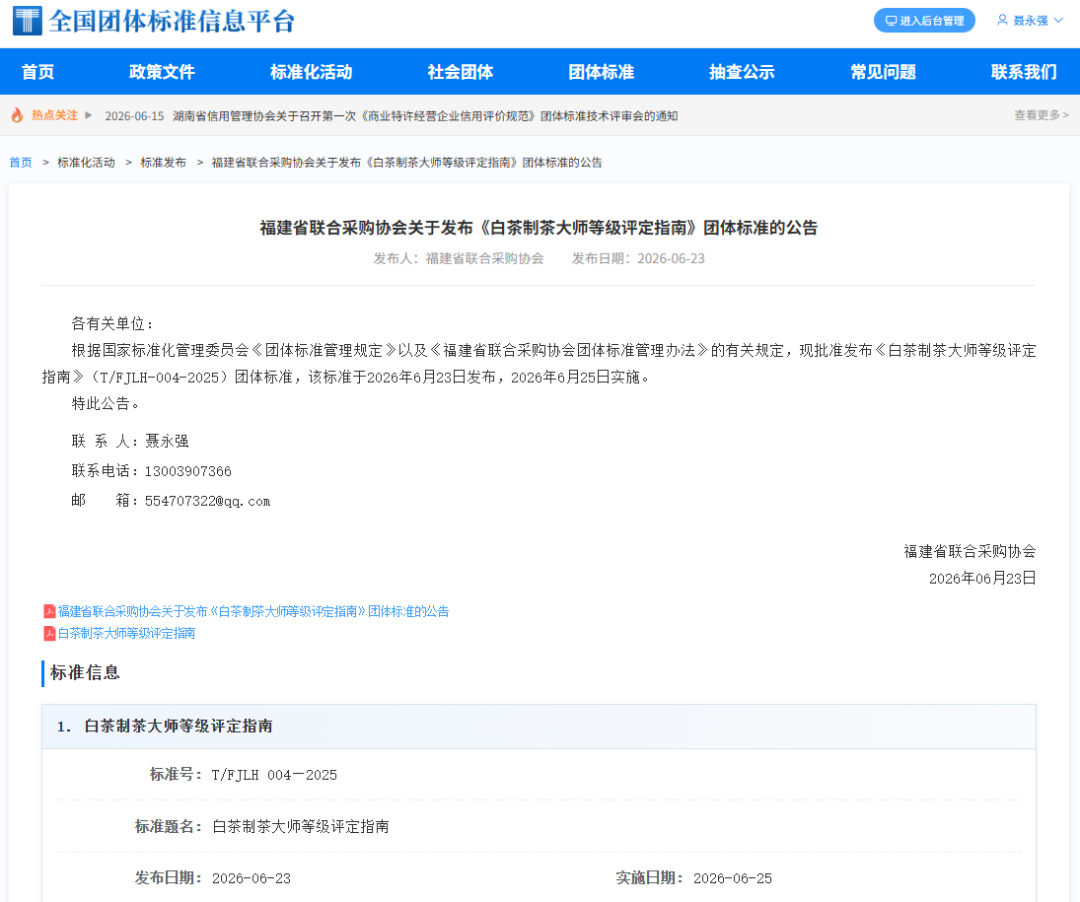
Task: Click the 特此公告 line
Action: point(105,403)
